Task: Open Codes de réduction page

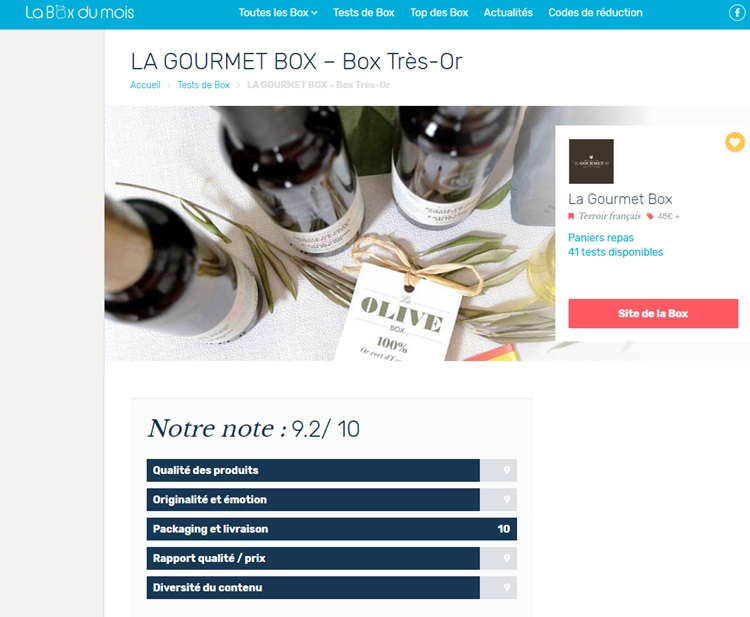Action: [x=595, y=13]
